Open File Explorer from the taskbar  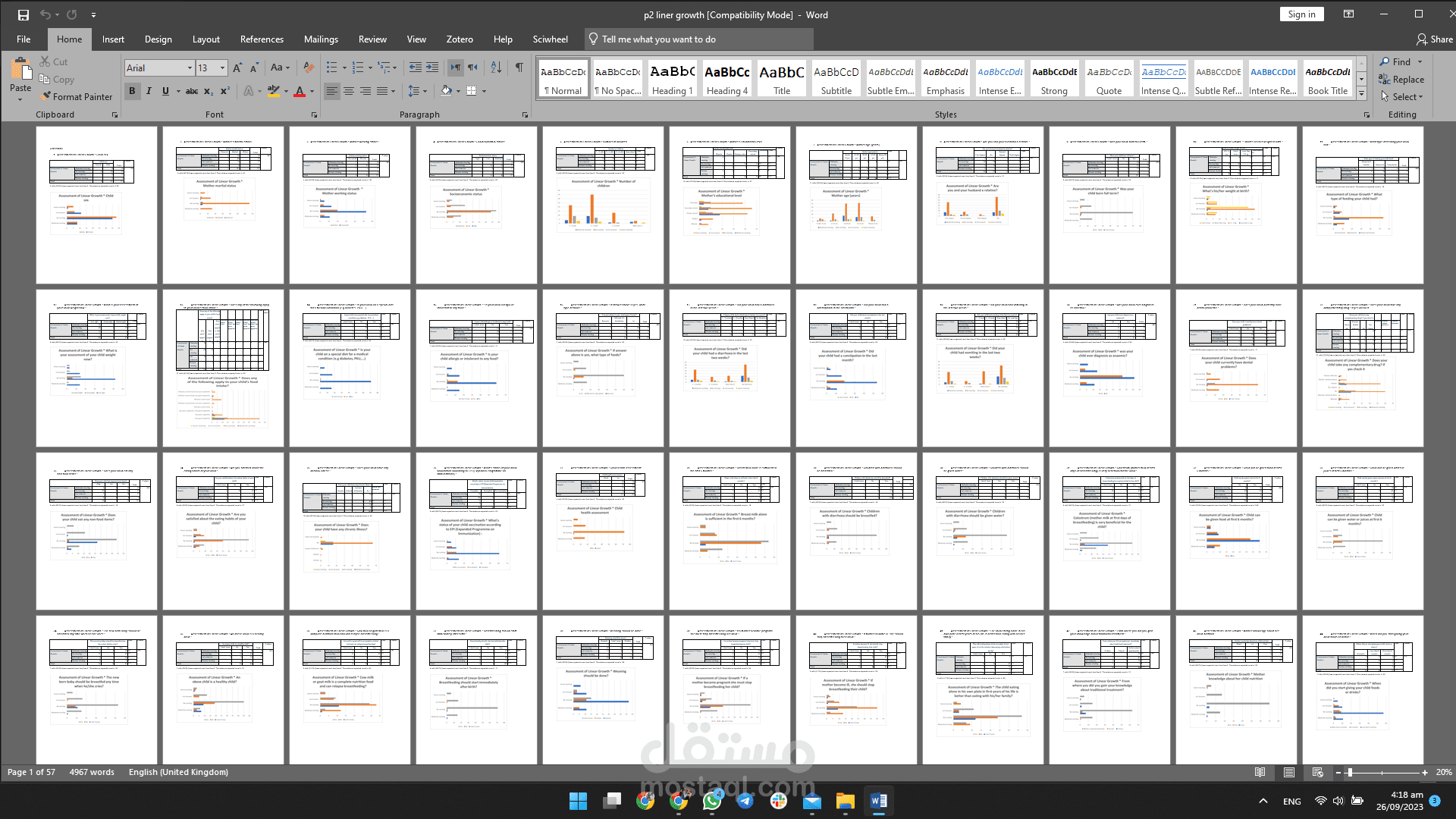coord(845,801)
